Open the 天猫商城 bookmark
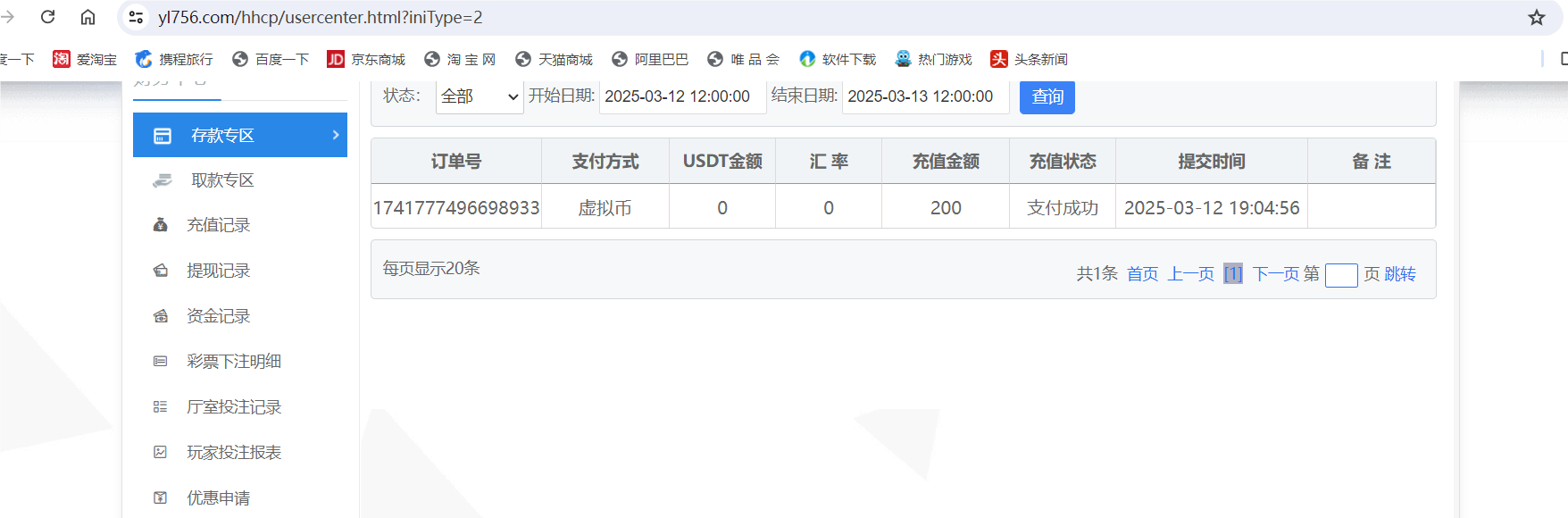The image size is (1568, 518). click(x=554, y=59)
